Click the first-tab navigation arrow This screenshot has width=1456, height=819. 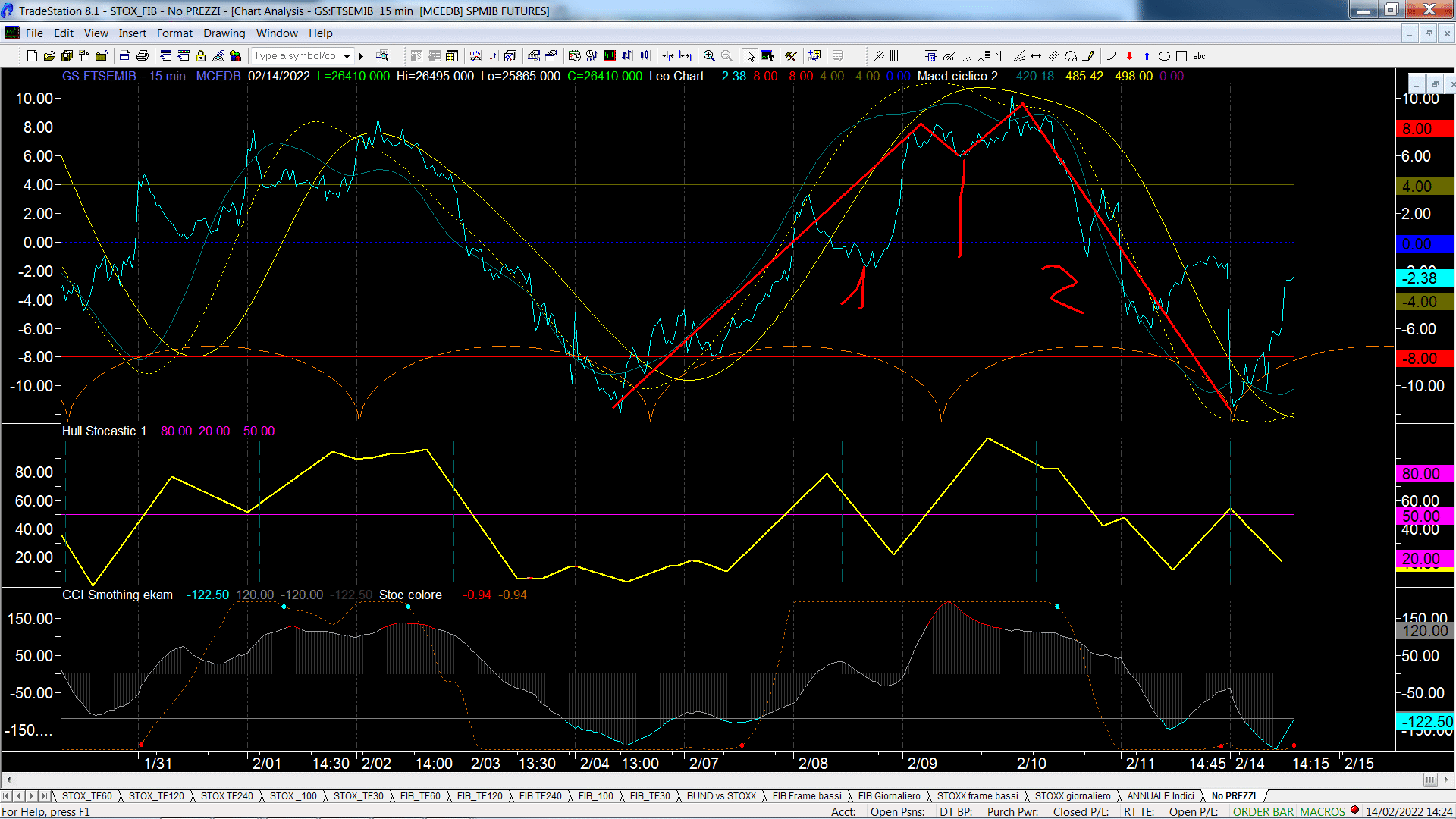point(6,795)
